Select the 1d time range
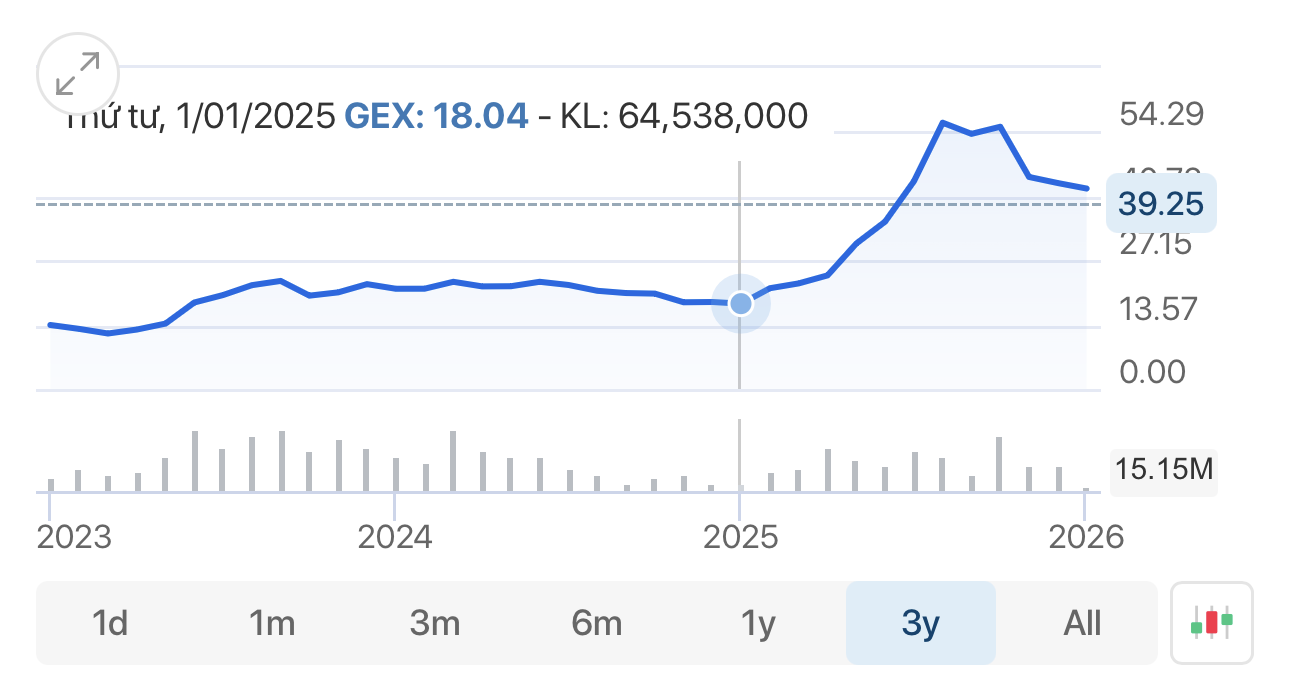Viewport: 1290px width, 697px height. pos(110,623)
